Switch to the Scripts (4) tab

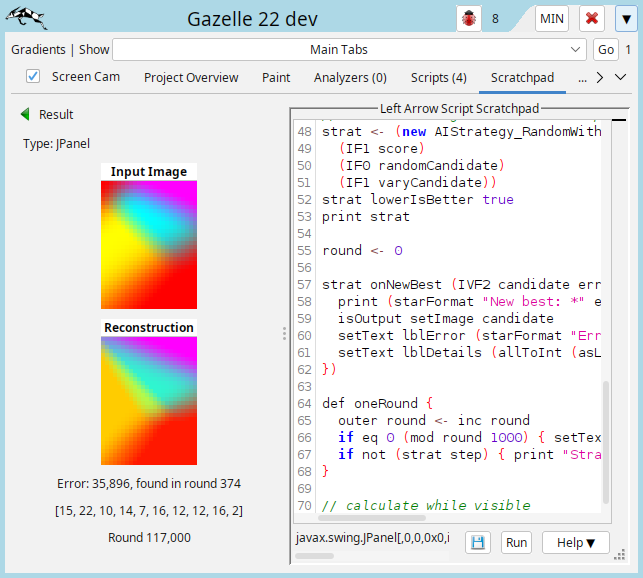(x=438, y=77)
